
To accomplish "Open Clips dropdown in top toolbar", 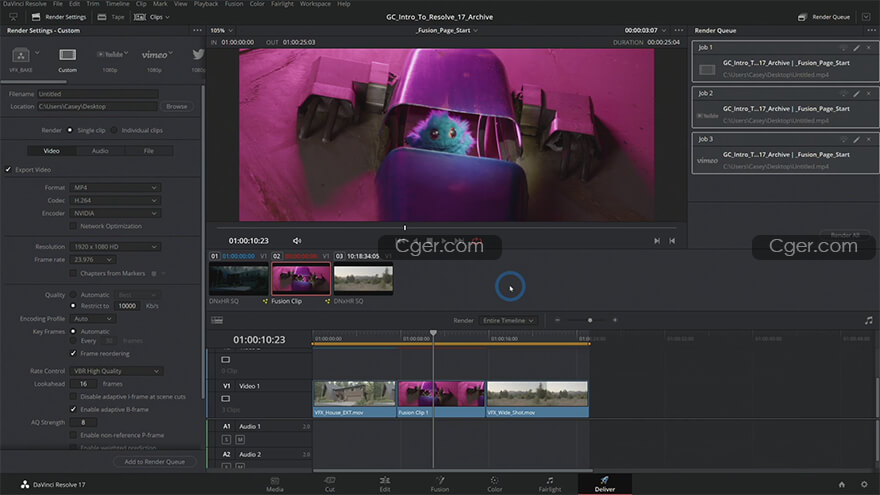I will click(152, 17).
